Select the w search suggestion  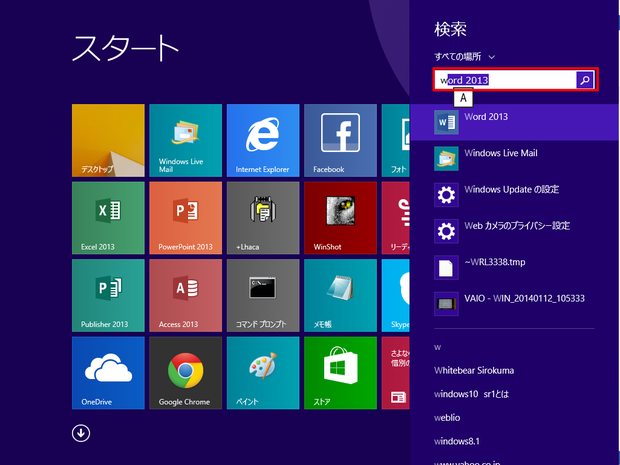pos(437,348)
